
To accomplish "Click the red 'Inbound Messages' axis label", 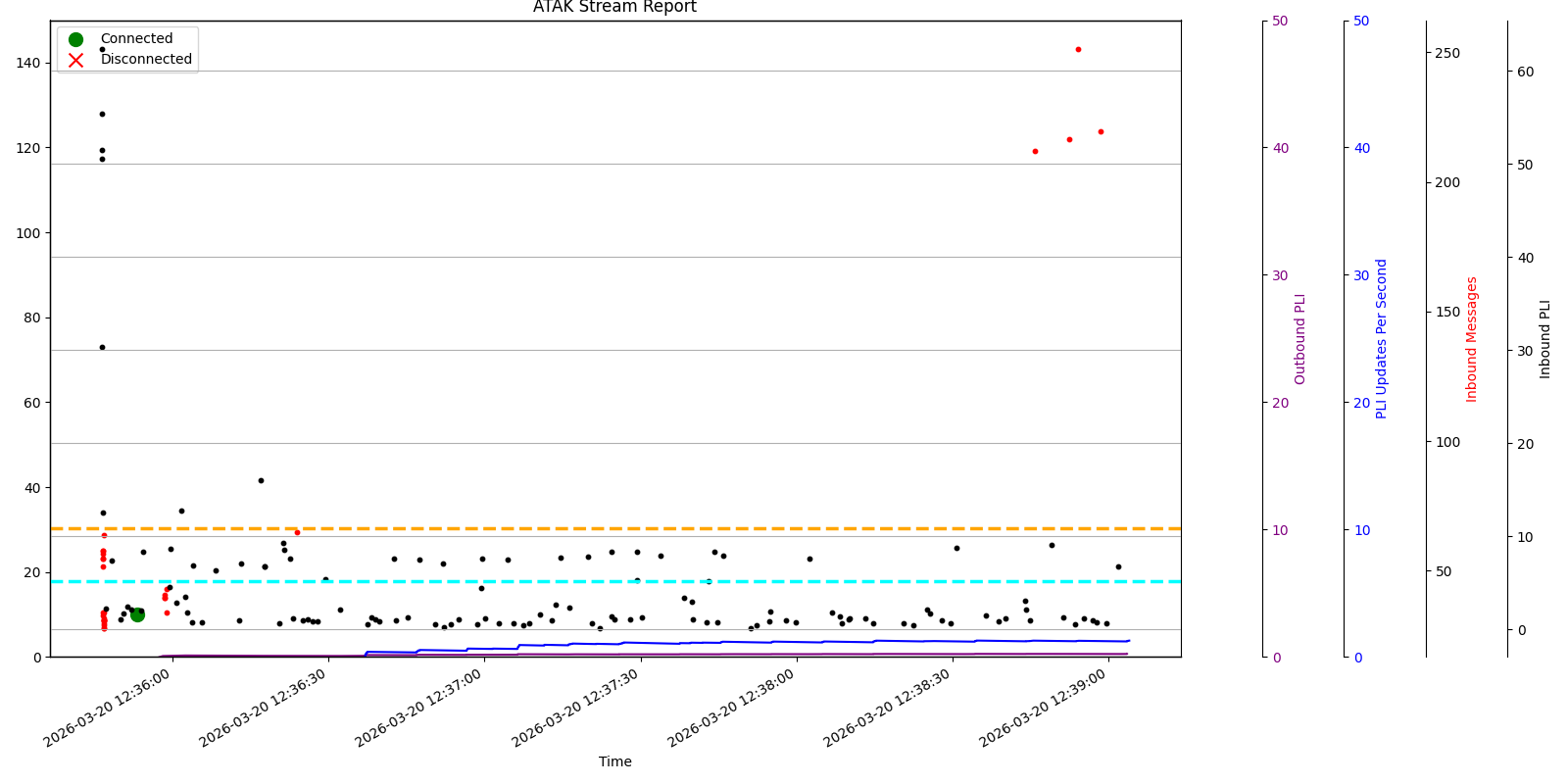I will point(1471,339).
